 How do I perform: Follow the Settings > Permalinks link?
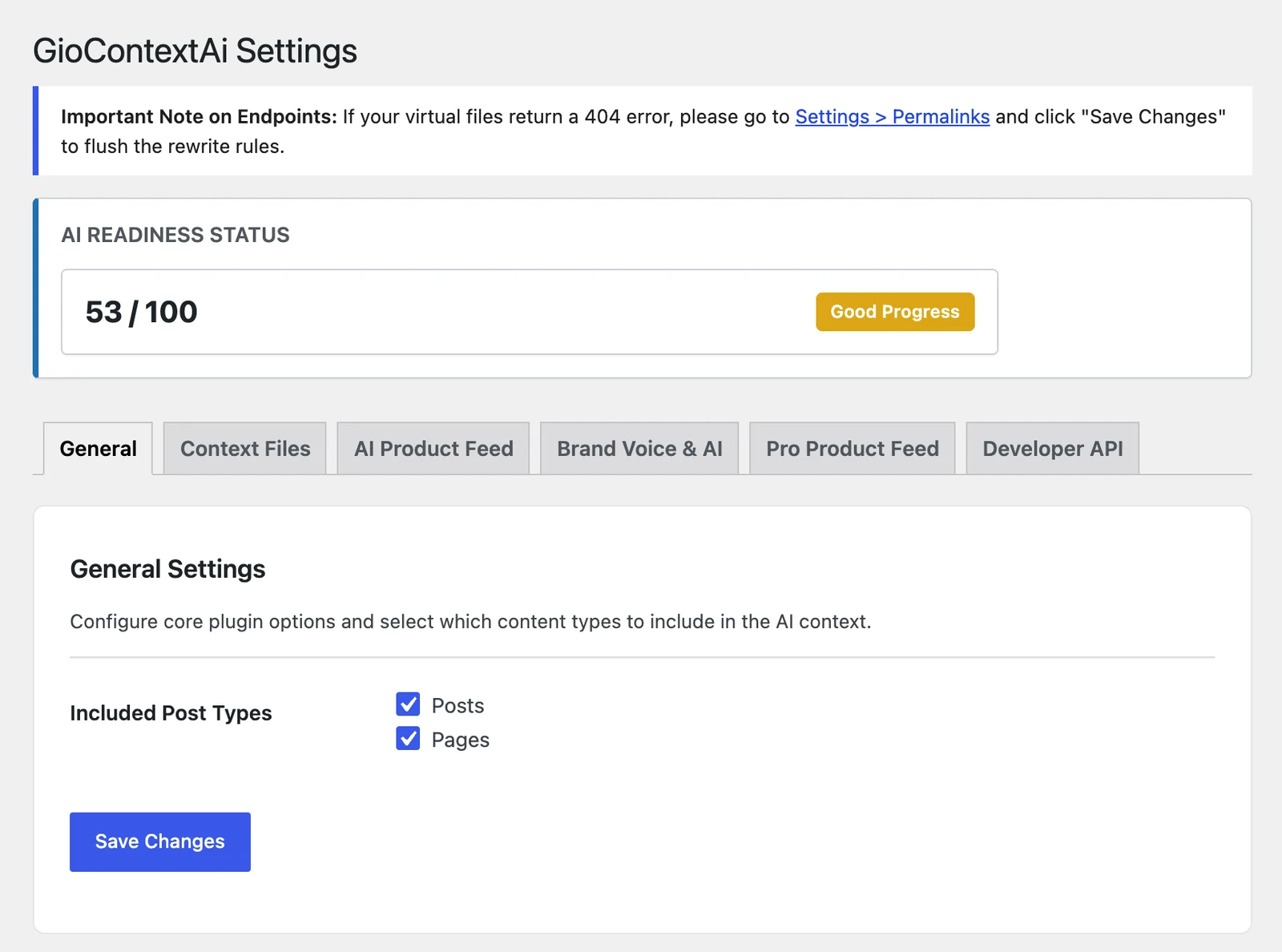[893, 117]
